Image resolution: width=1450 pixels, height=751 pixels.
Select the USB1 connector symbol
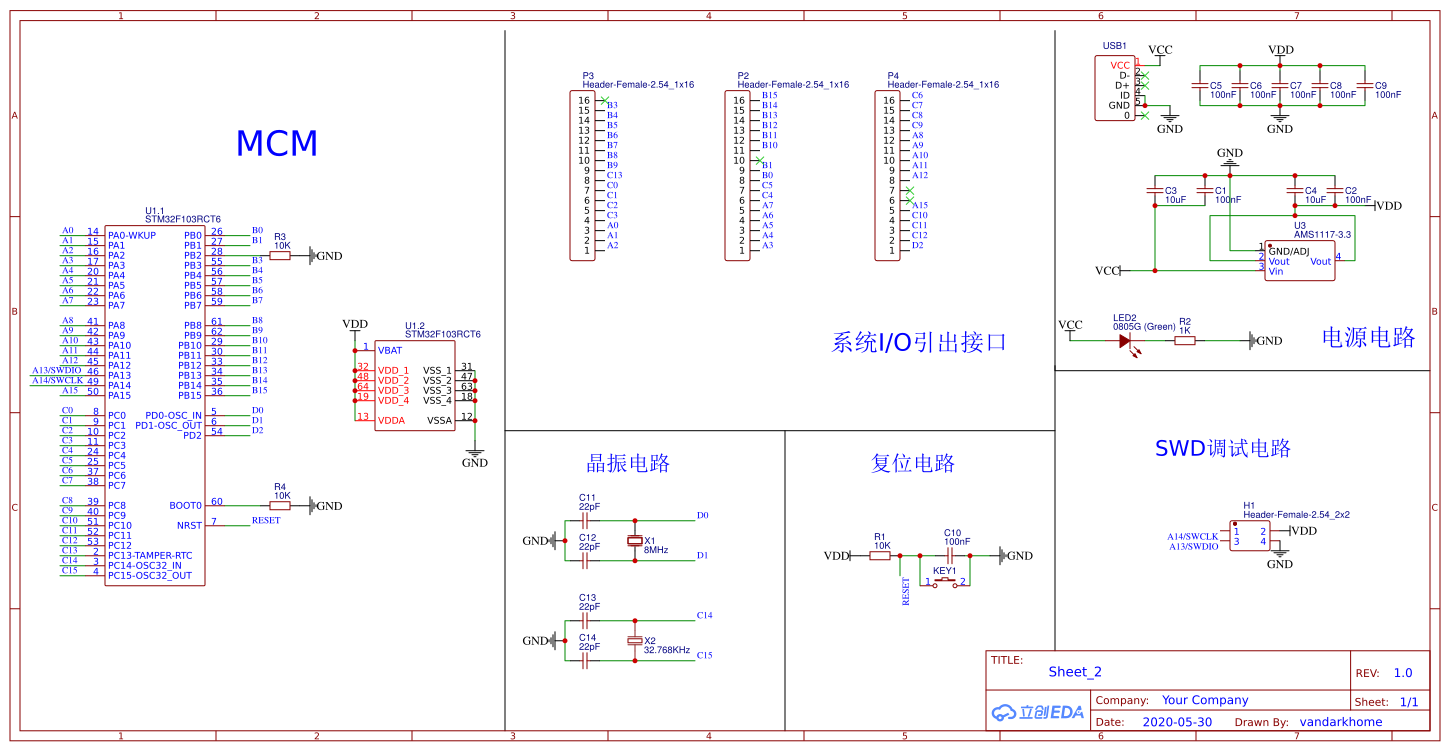pyautogui.click(x=1115, y=89)
